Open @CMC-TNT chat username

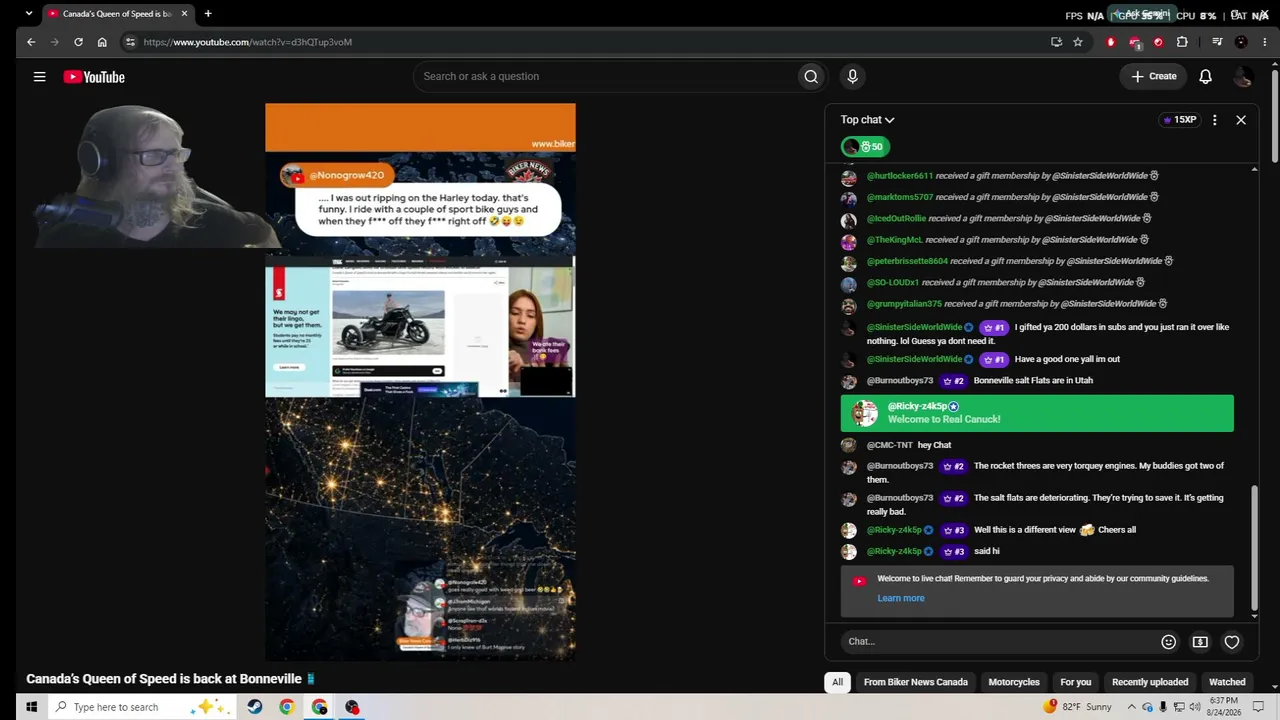point(890,445)
